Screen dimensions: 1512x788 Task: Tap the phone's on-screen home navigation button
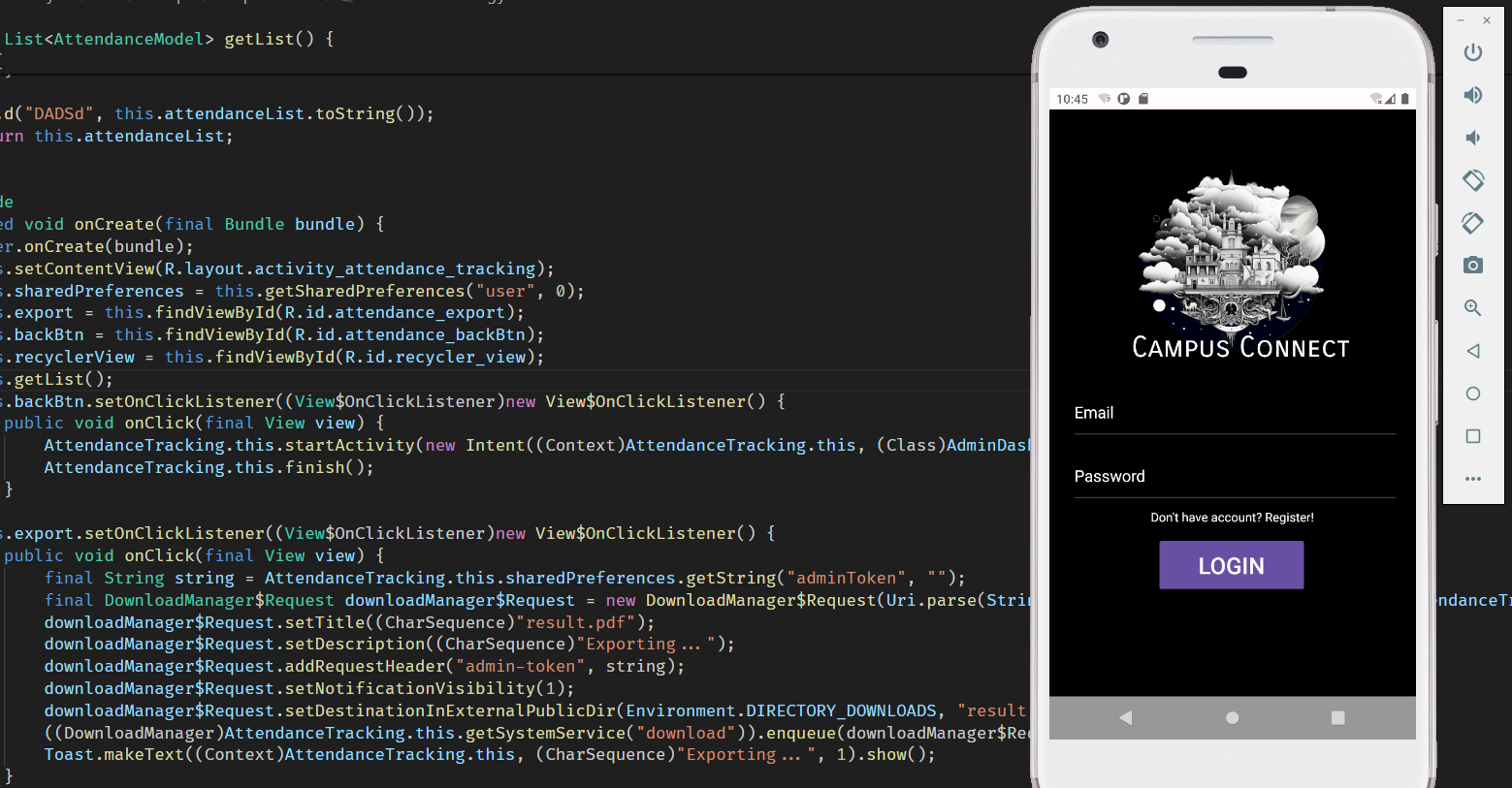(x=1232, y=718)
